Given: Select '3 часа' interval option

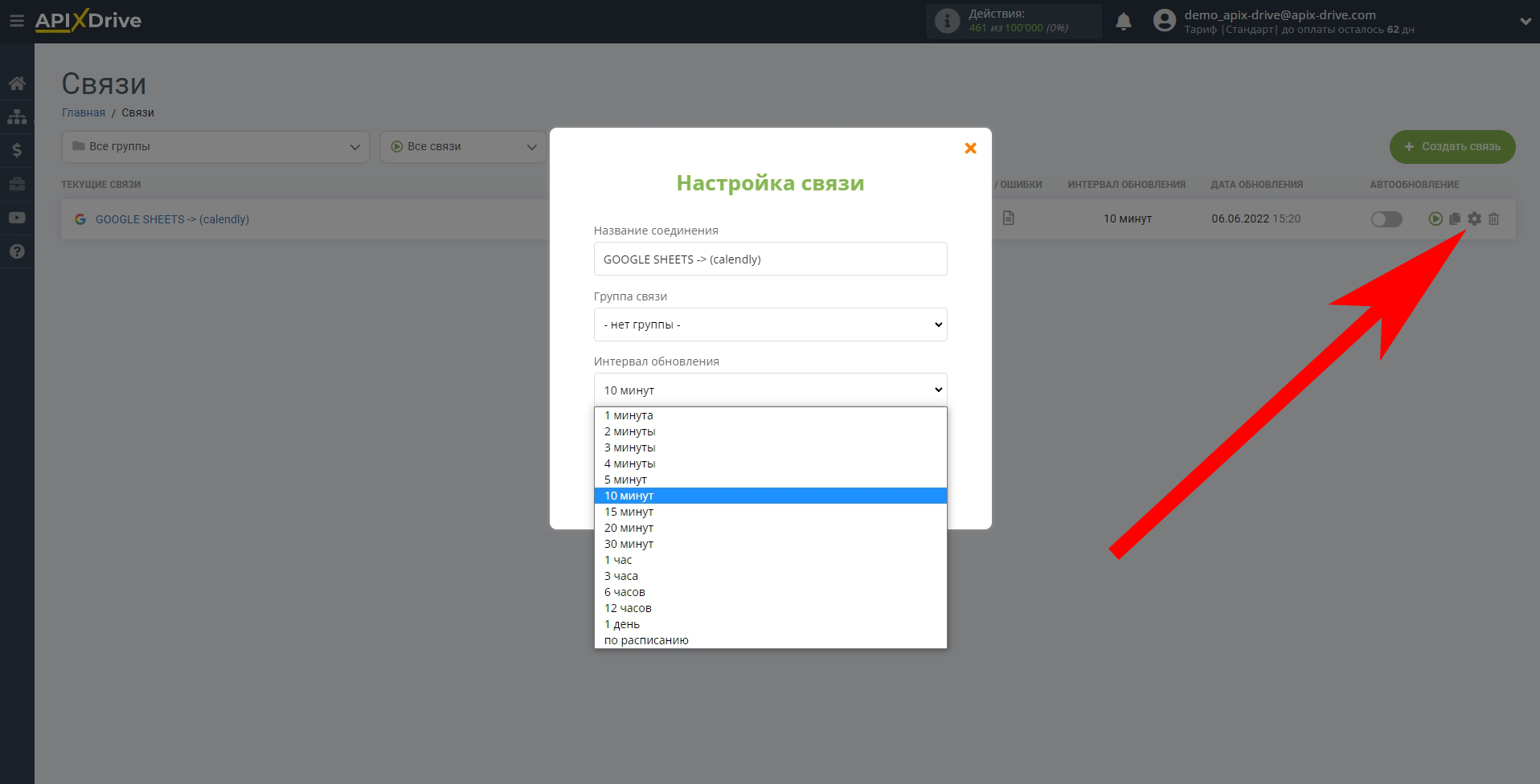Looking at the screenshot, I should click(770, 576).
